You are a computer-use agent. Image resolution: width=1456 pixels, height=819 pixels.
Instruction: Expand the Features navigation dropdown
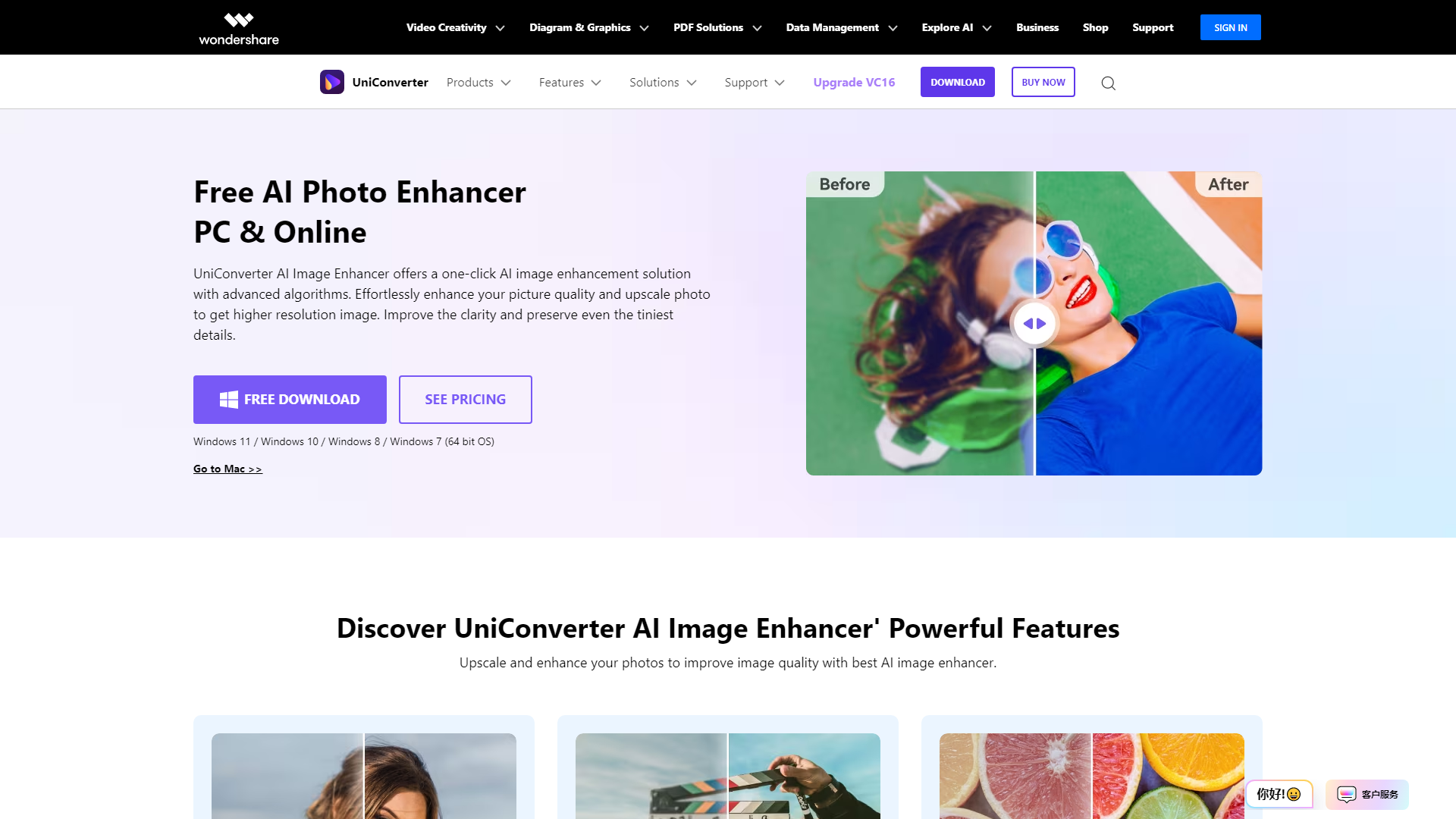(x=570, y=82)
